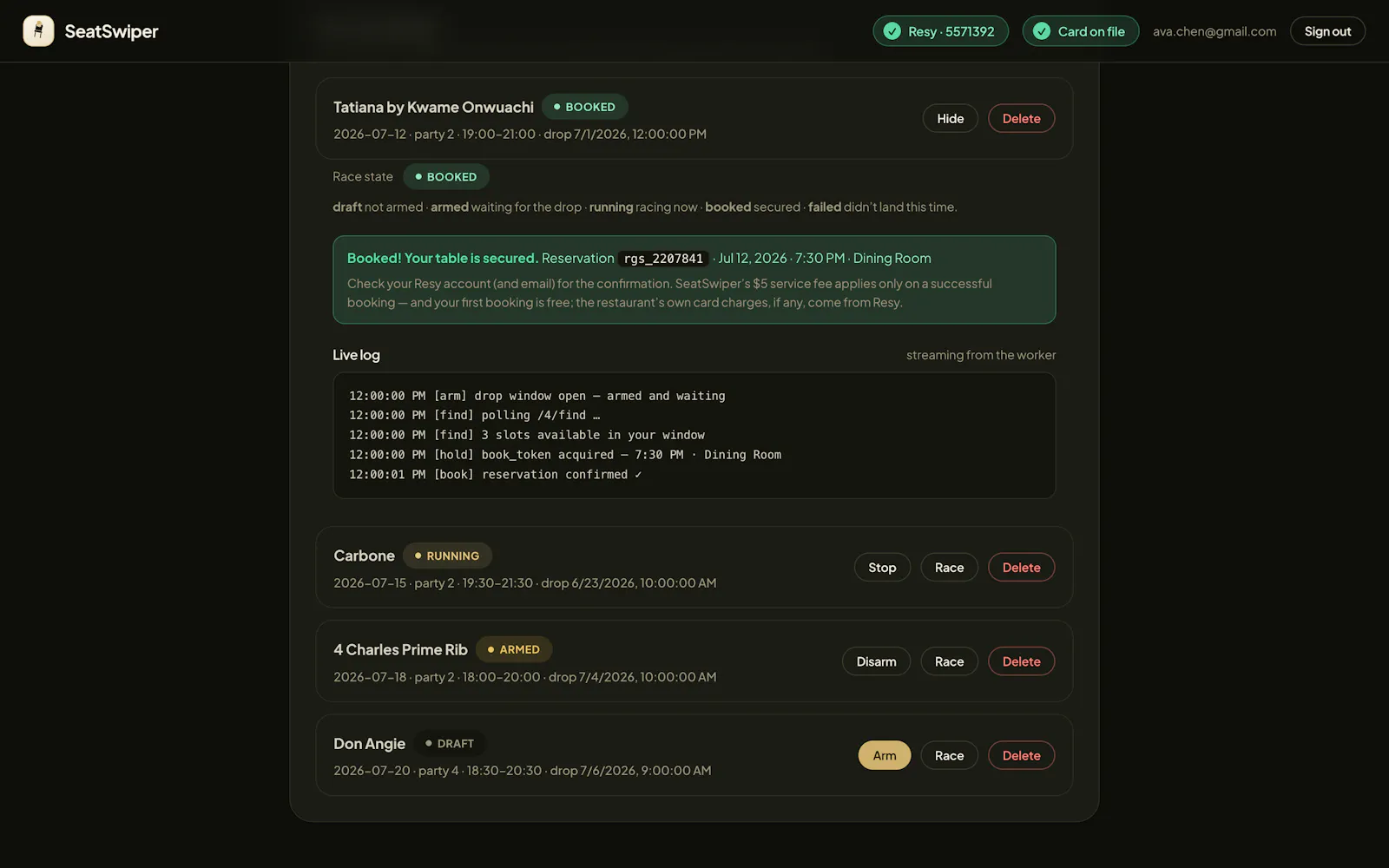This screenshot has height=868, width=1389.
Task: Sign out of SeatSwiper
Action: tap(1327, 31)
